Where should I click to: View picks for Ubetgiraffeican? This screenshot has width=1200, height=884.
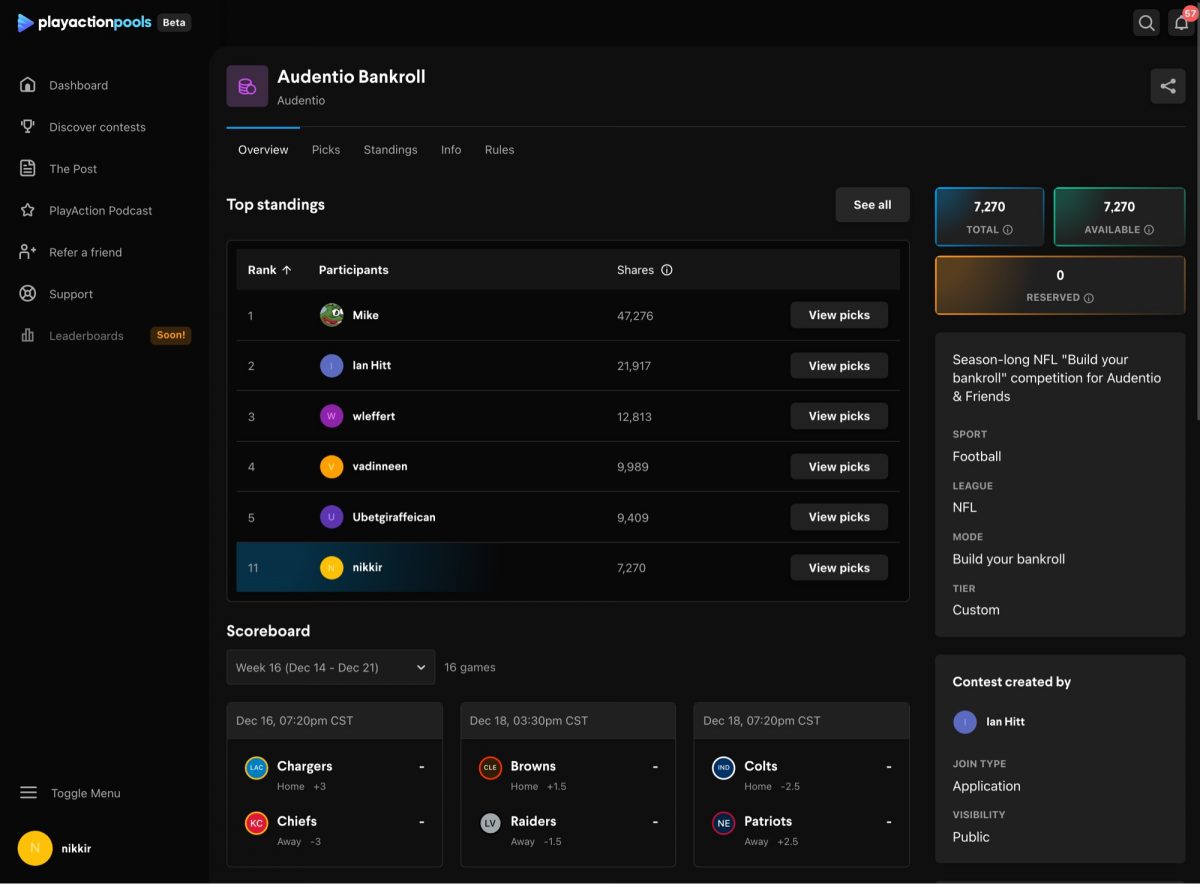839,517
